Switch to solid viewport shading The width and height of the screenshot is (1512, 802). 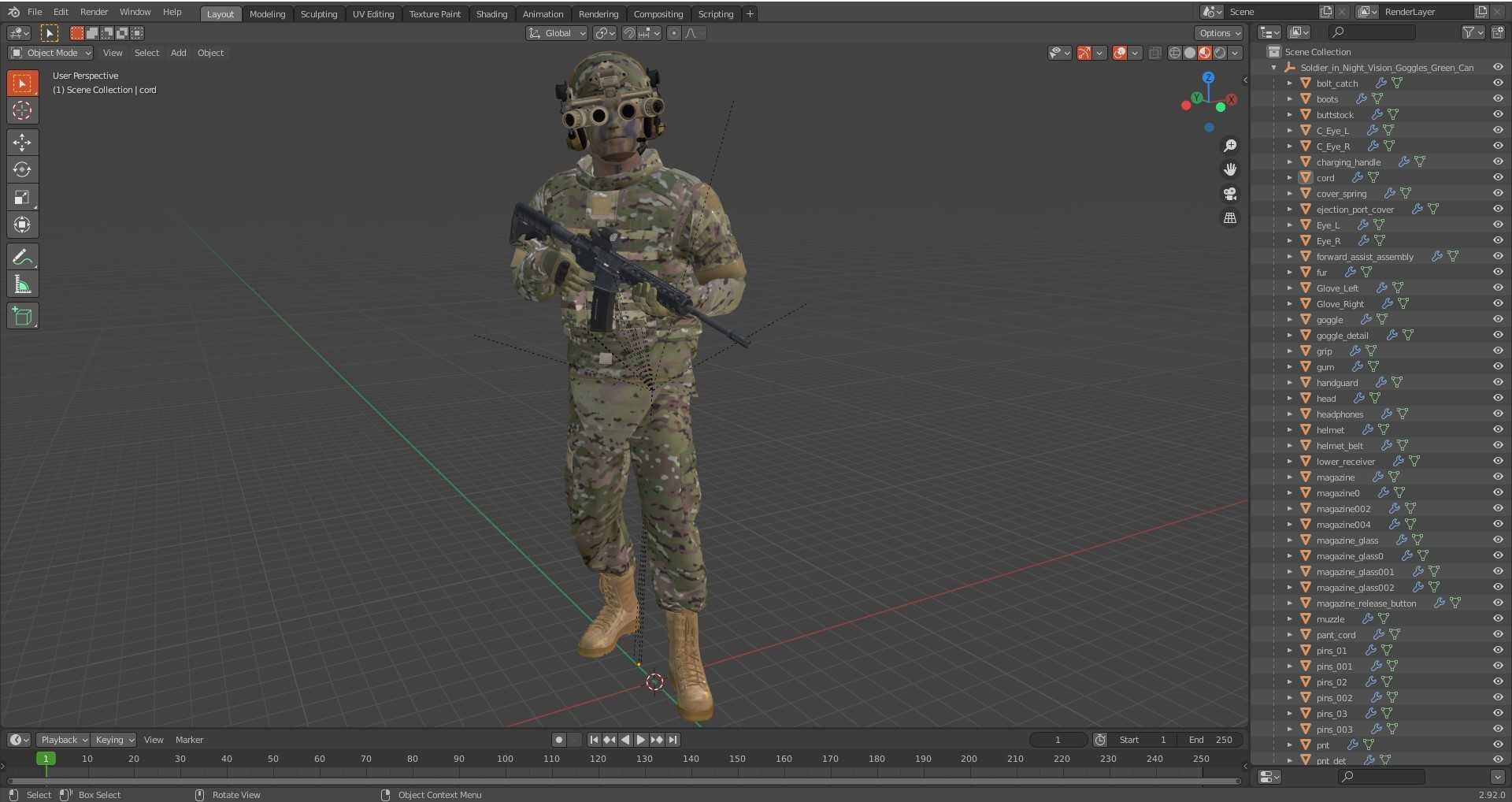click(1190, 53)
